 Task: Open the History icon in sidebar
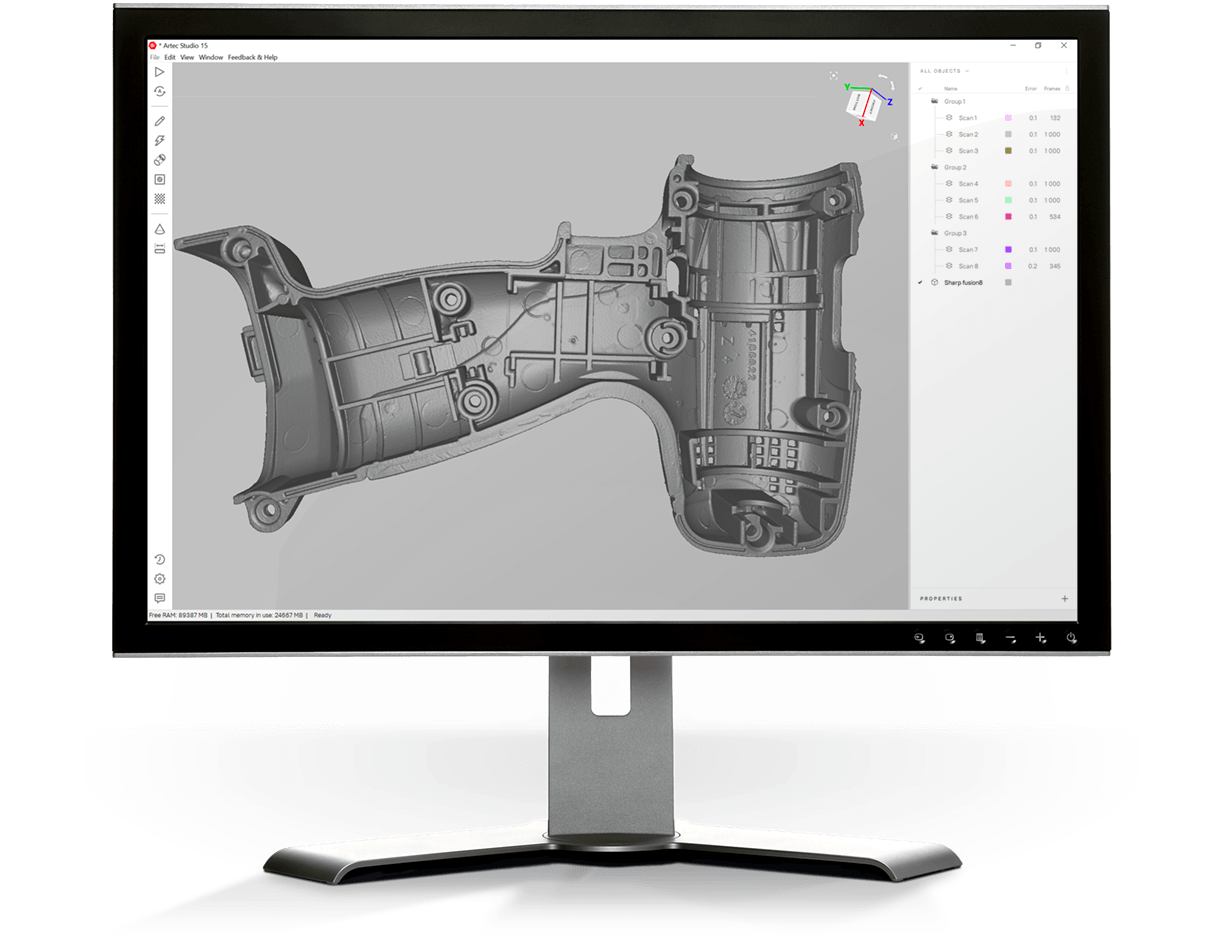159,559
